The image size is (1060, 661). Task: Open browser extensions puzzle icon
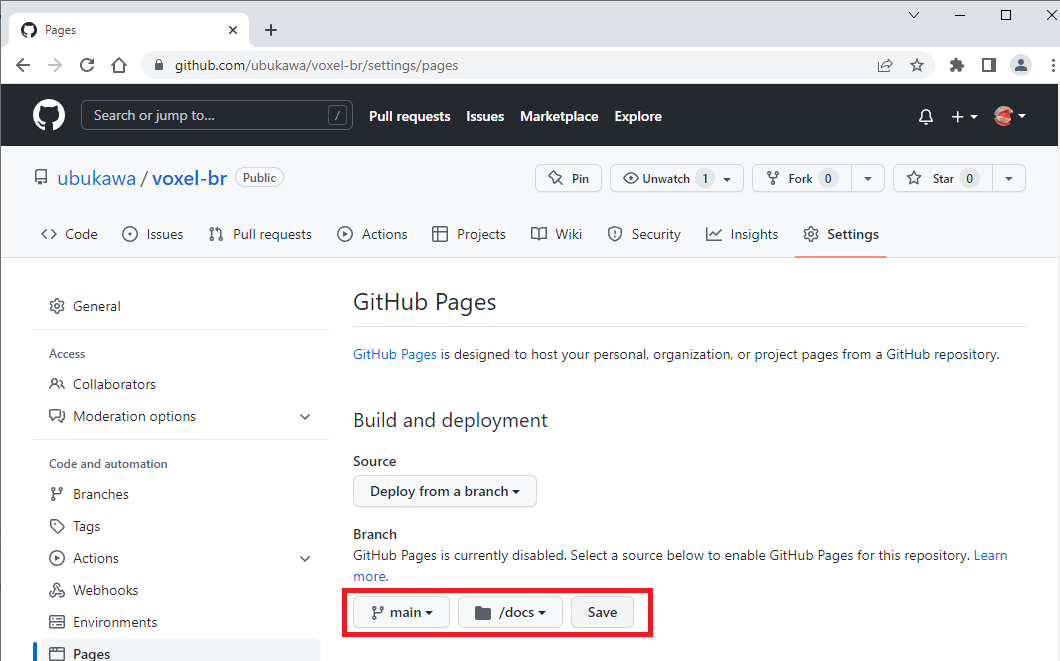coord(957,66)
